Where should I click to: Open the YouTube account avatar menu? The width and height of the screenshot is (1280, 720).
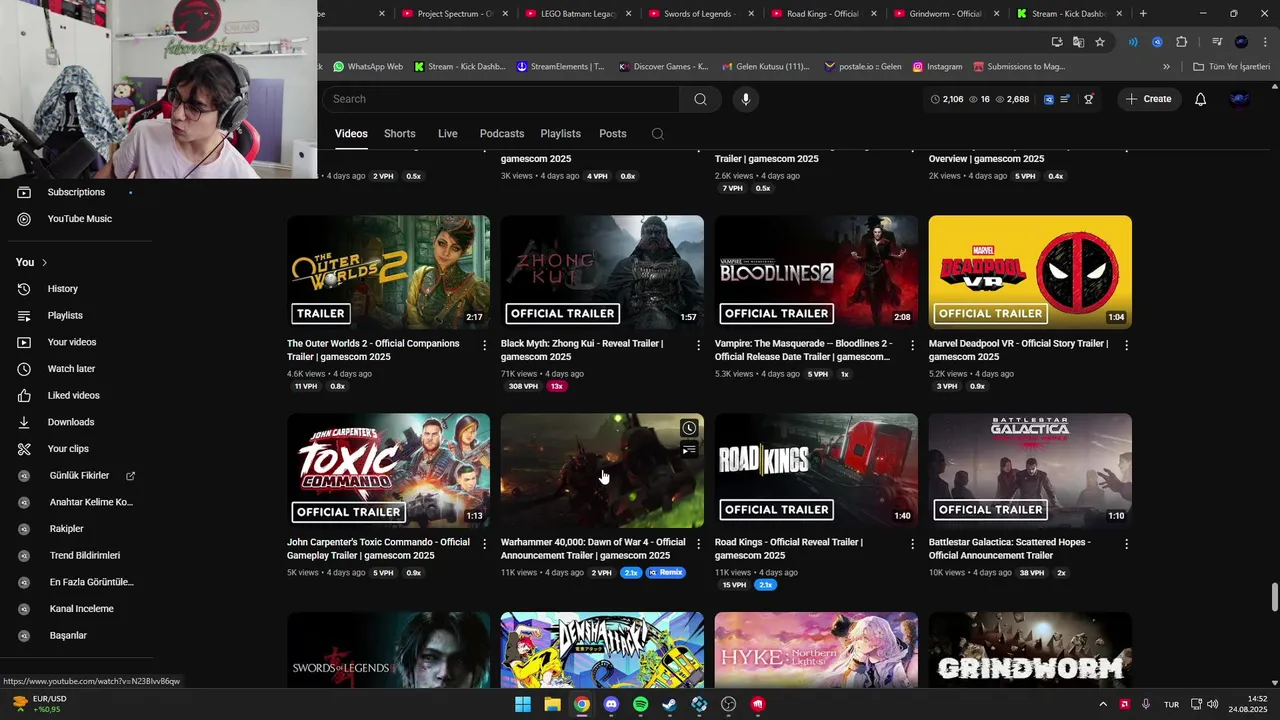[x=1239, y=99]
